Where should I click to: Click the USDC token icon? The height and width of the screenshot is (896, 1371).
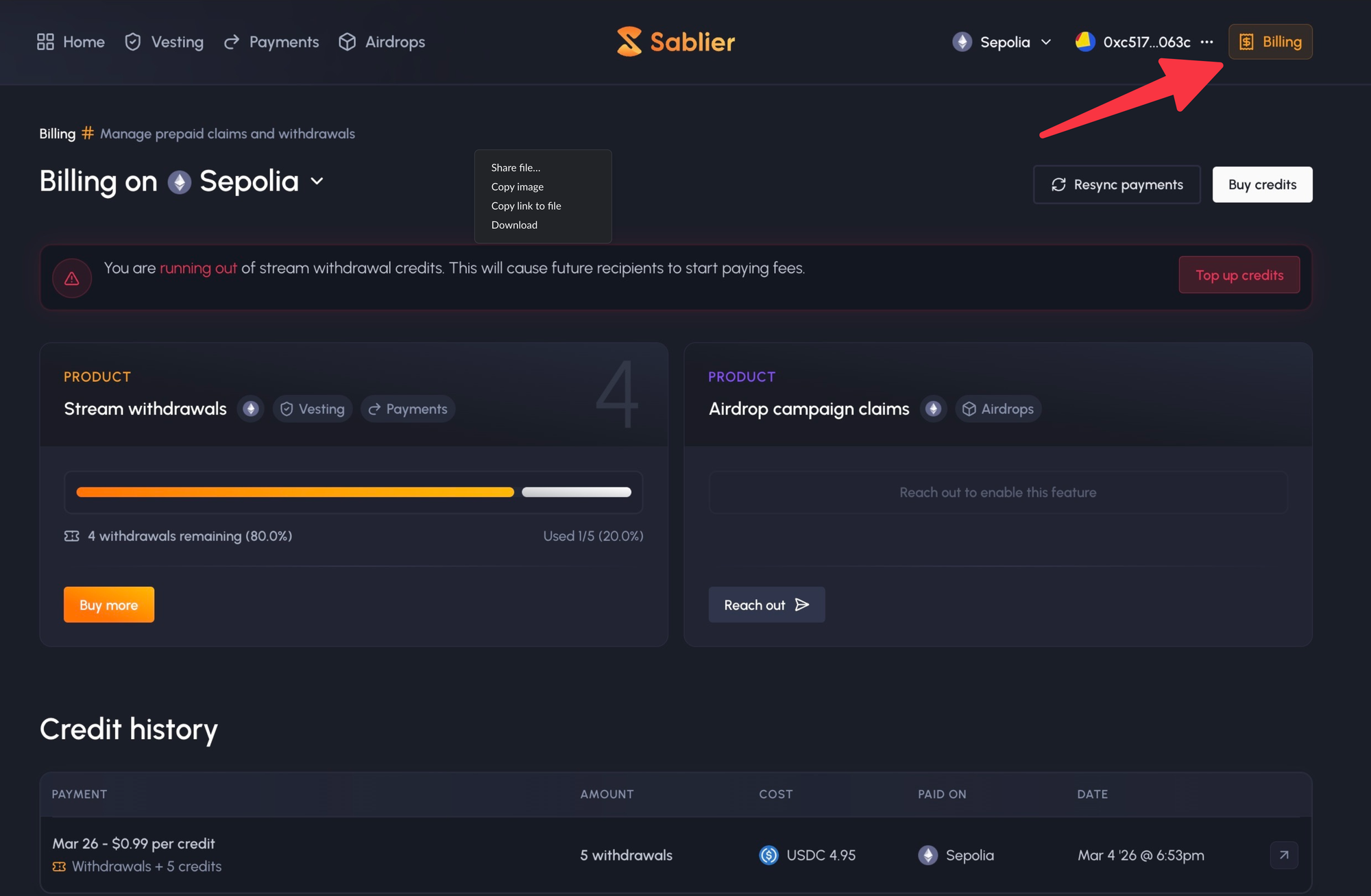pyautogui.click(x=768, y=855)
